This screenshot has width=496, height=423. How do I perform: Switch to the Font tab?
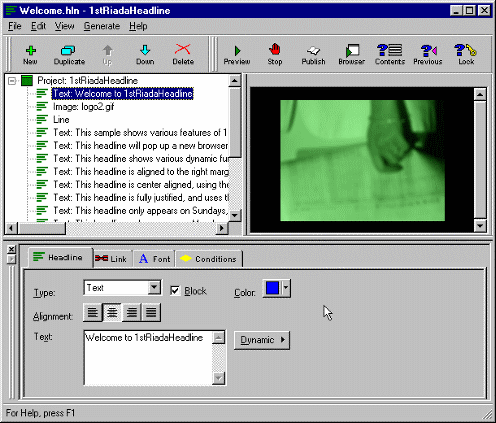tap(155, 259)
